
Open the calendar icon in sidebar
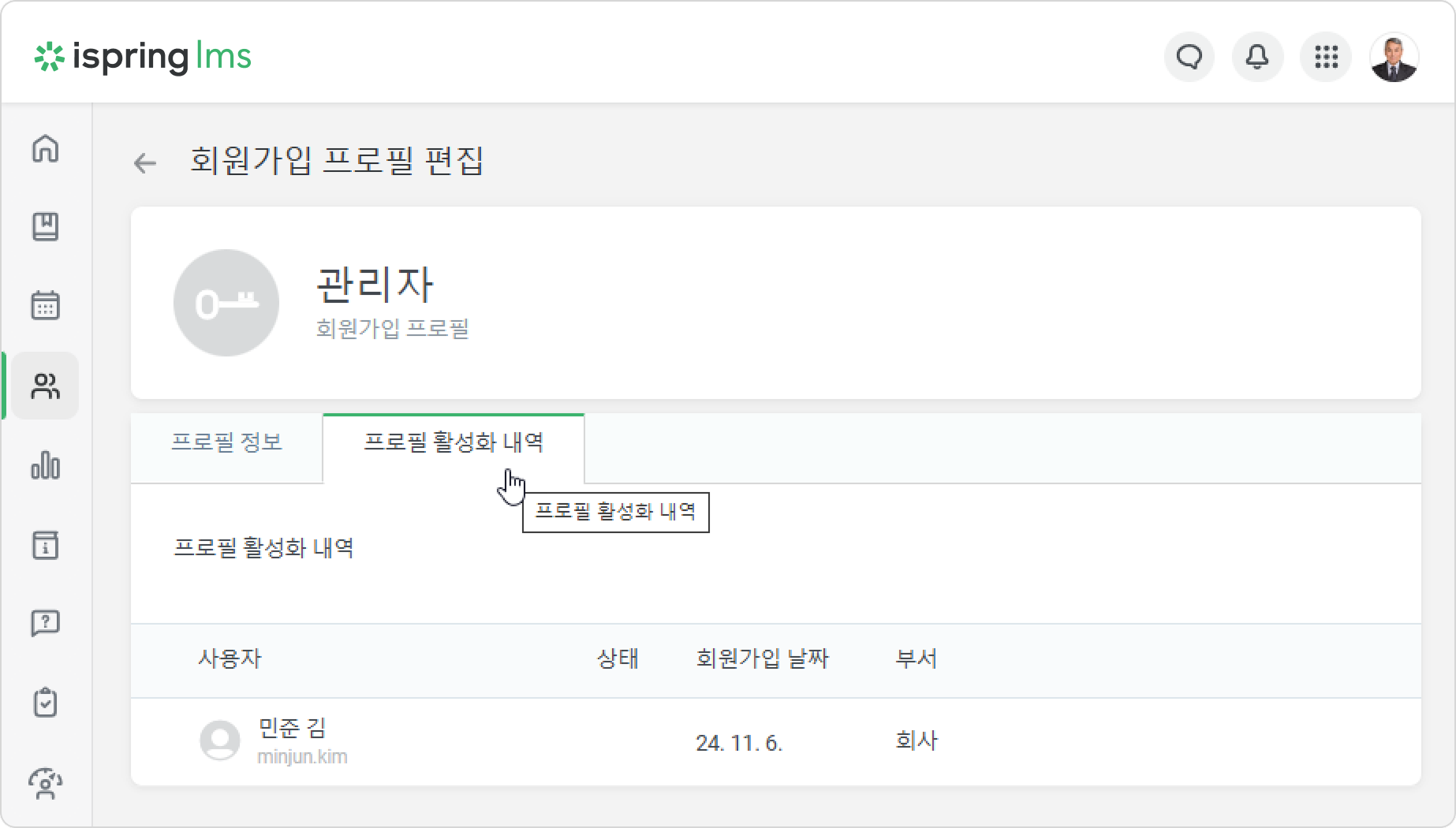46,305
